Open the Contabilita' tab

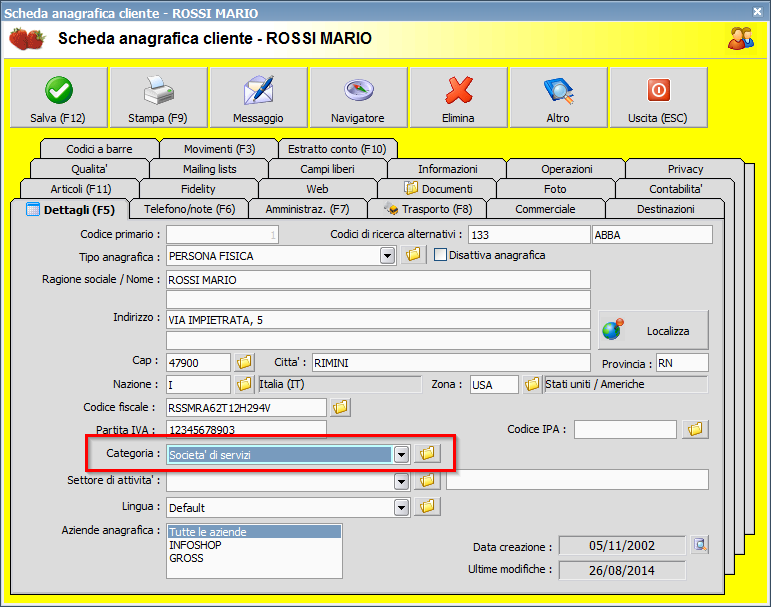click(x=676, y=189)
